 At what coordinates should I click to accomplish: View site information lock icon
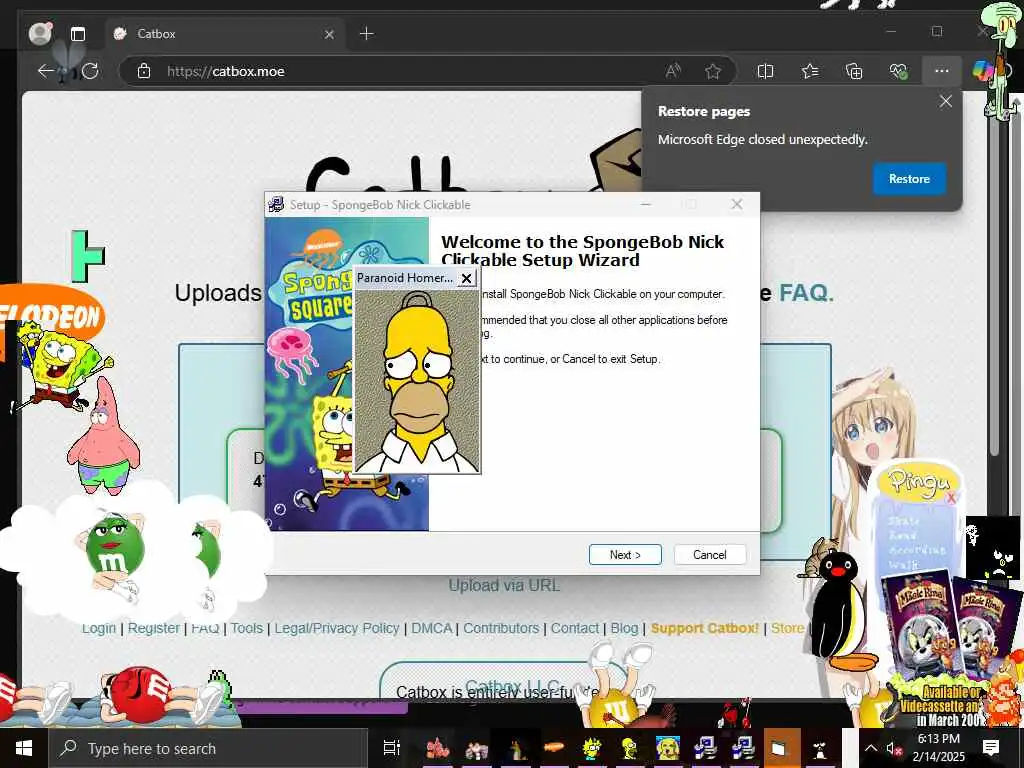coord(144,71)
